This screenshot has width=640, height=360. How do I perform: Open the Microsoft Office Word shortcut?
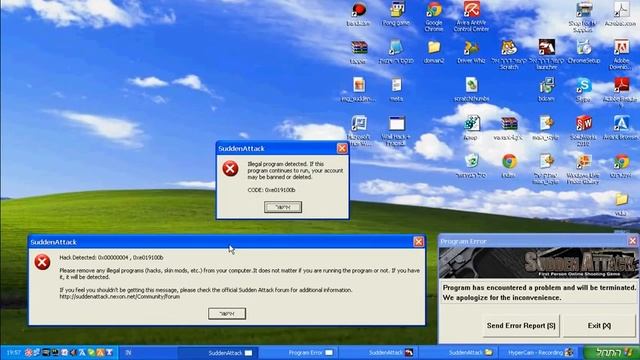[x=359, y=131]
